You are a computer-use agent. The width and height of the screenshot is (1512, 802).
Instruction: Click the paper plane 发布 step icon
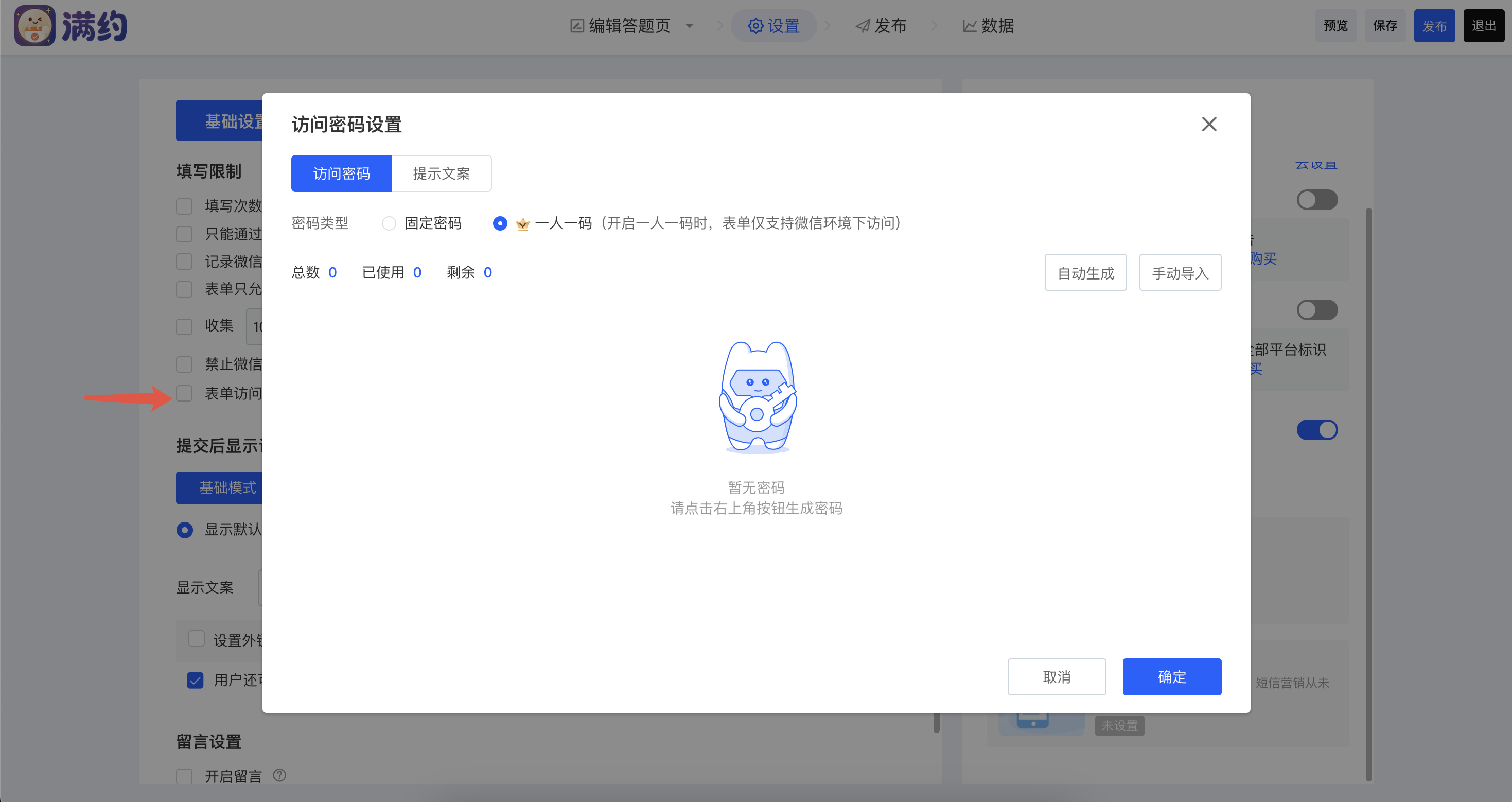[x=862, y=26]
